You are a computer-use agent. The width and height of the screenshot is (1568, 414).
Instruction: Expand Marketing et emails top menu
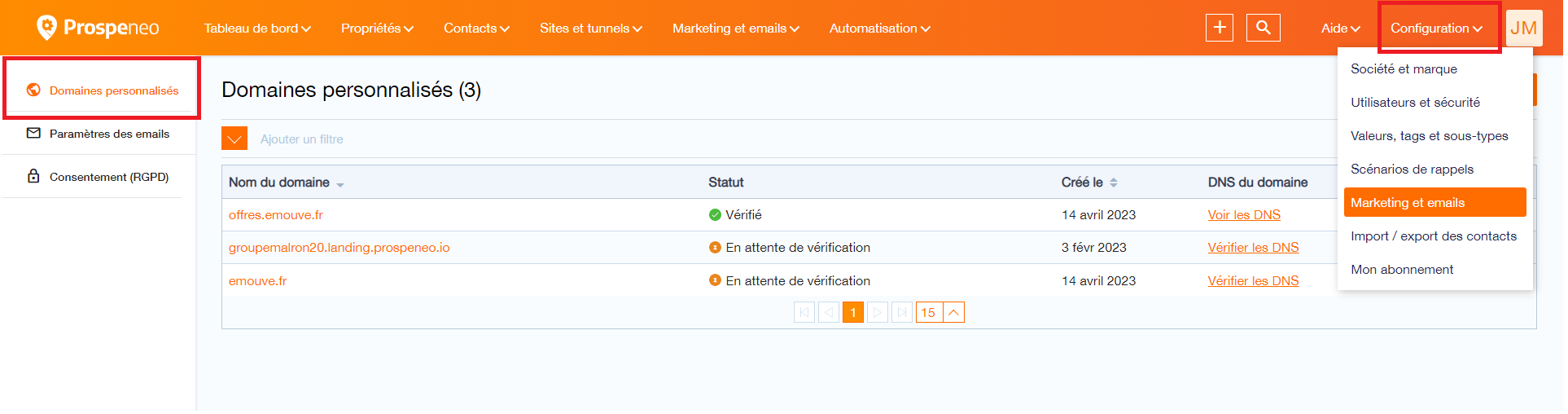click(736, 28)
